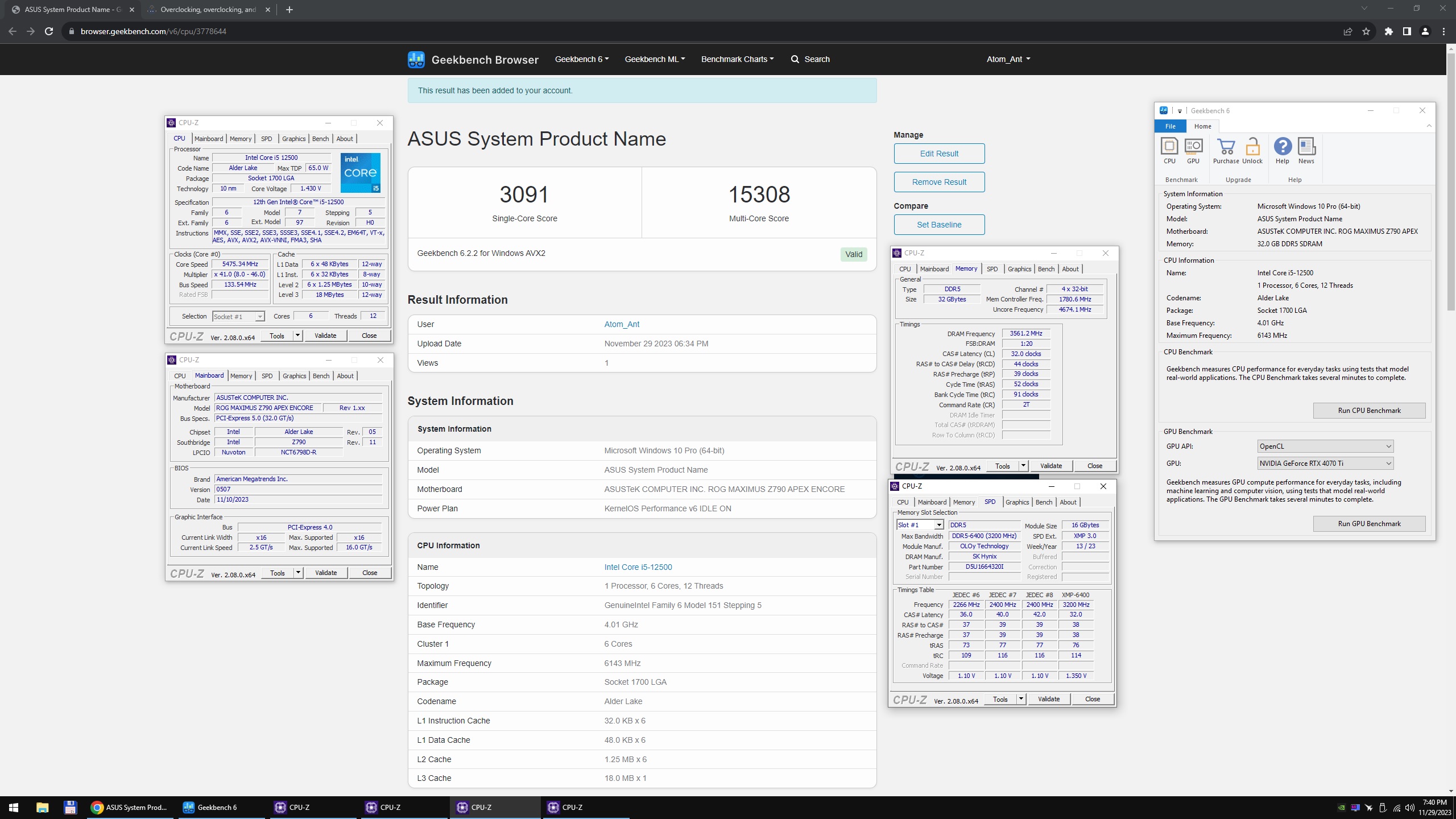
Task: Open the Chrome three-dot menu
Action: click(x=1443, y=31)
